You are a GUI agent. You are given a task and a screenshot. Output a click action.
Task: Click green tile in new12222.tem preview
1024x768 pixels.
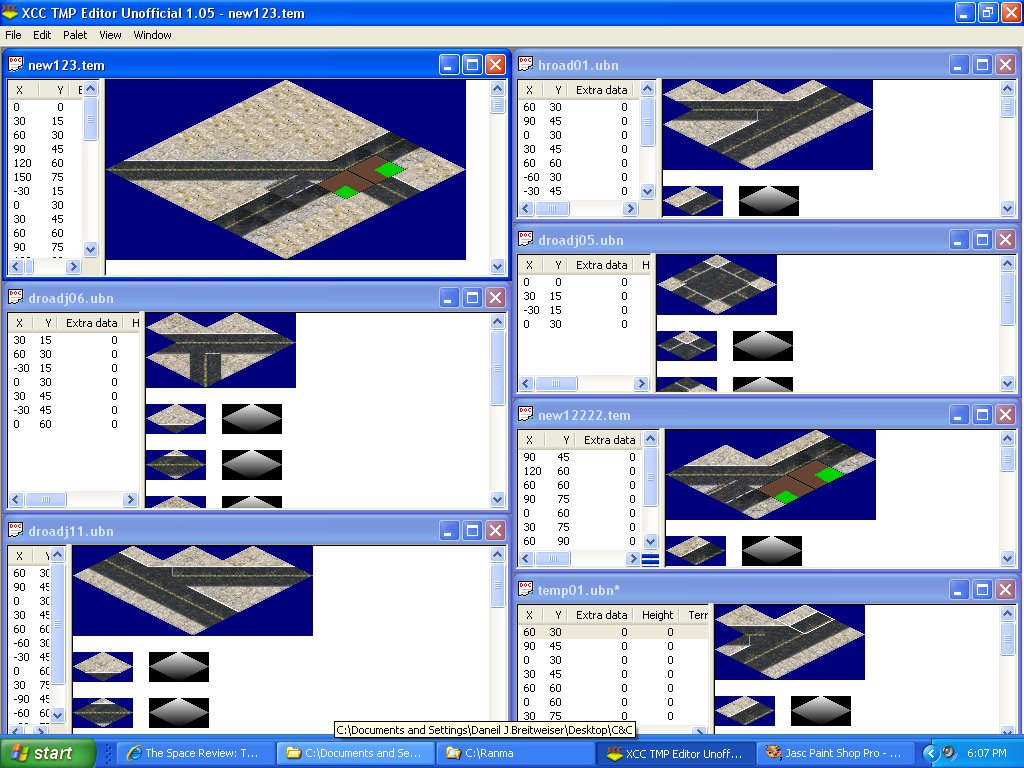[828, 474]
